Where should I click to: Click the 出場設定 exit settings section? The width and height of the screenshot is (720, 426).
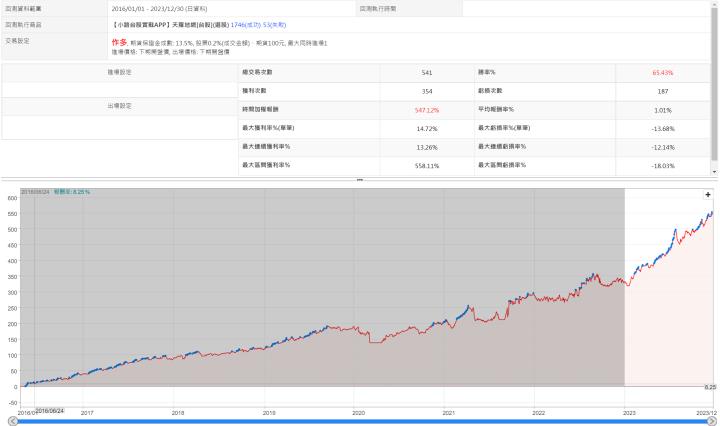[x=119, y=105]
